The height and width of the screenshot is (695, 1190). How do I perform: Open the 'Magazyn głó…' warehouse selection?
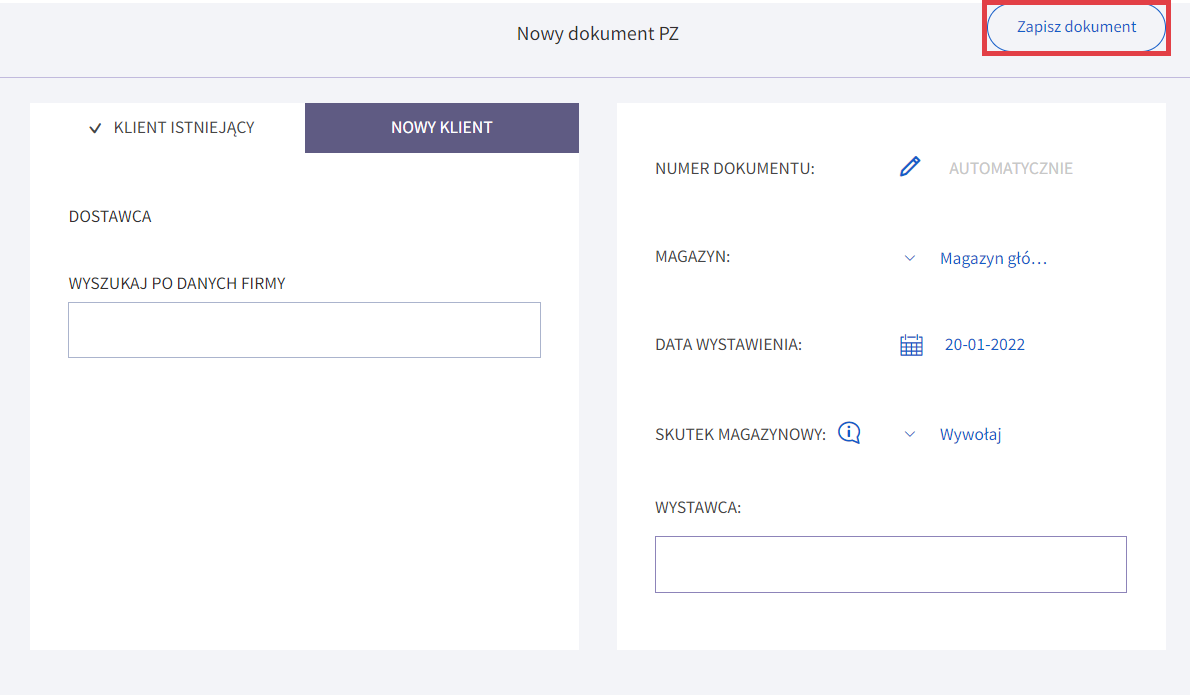pyautogui.click(x=993, y=258)
